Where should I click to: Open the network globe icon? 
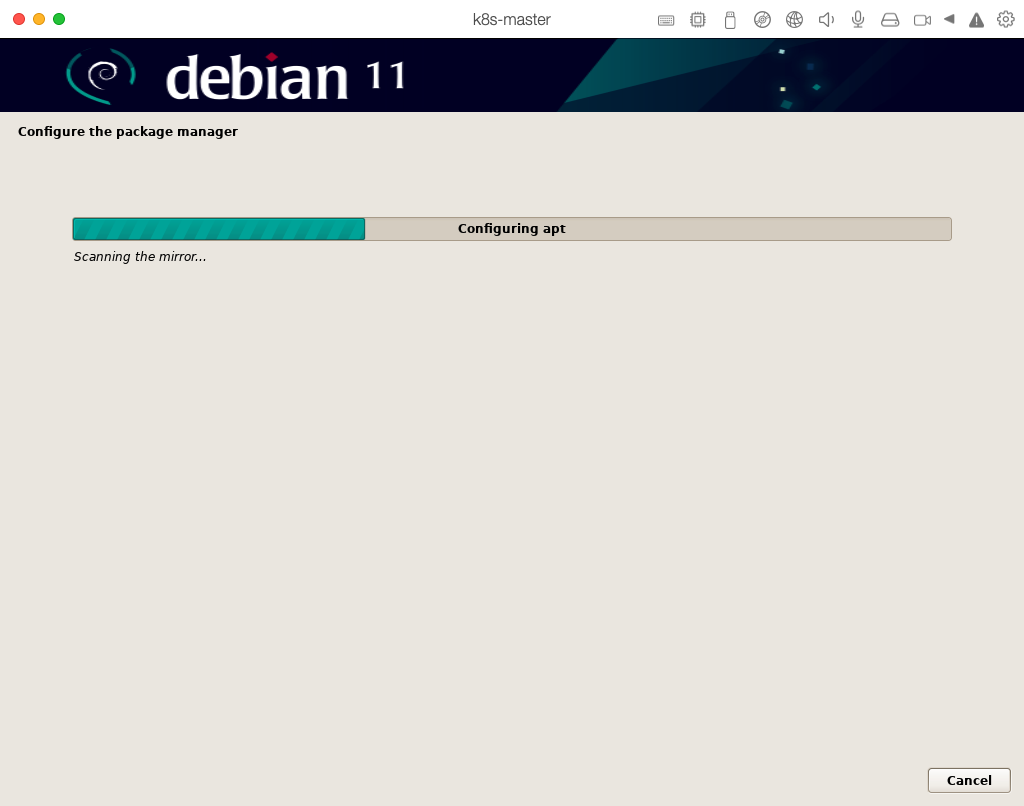click(794, 20)
